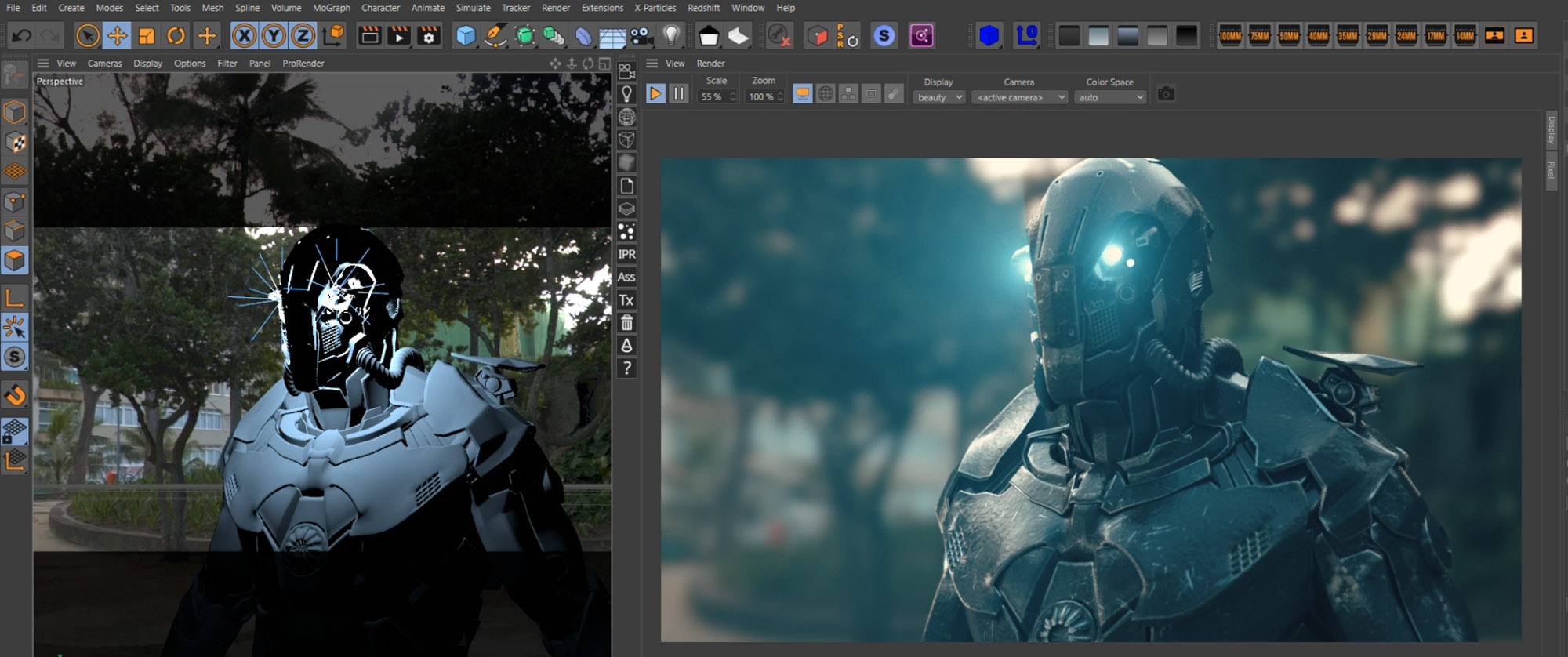Toggle the X axis lock
1568x657 pixels.
pos(245,35)
